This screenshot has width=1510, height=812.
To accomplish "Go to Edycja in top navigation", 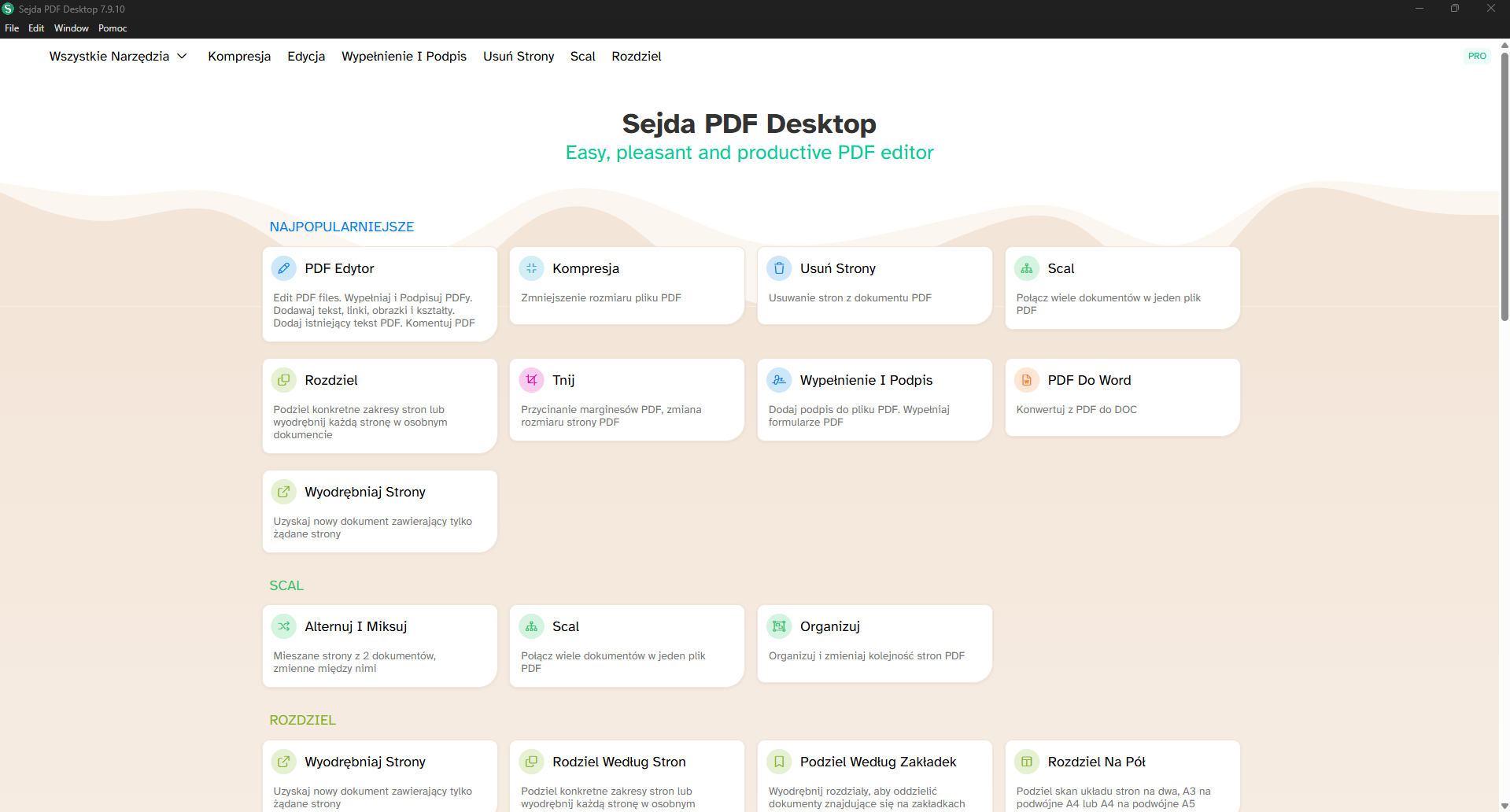I will tap(306, 57).
